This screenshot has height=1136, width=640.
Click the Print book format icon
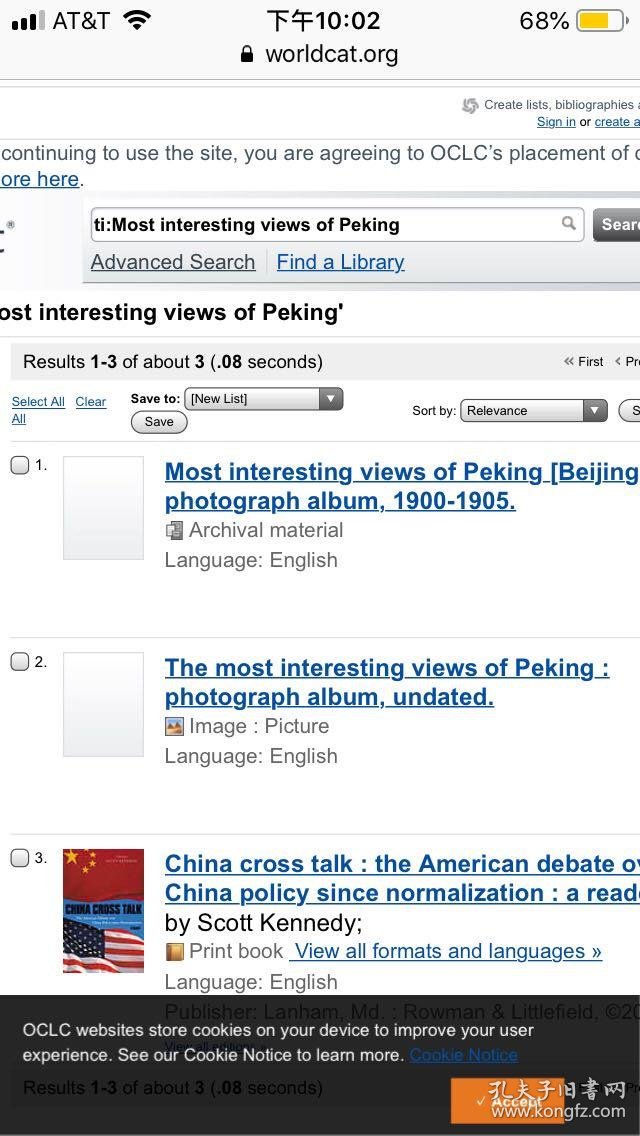point(174,951)
